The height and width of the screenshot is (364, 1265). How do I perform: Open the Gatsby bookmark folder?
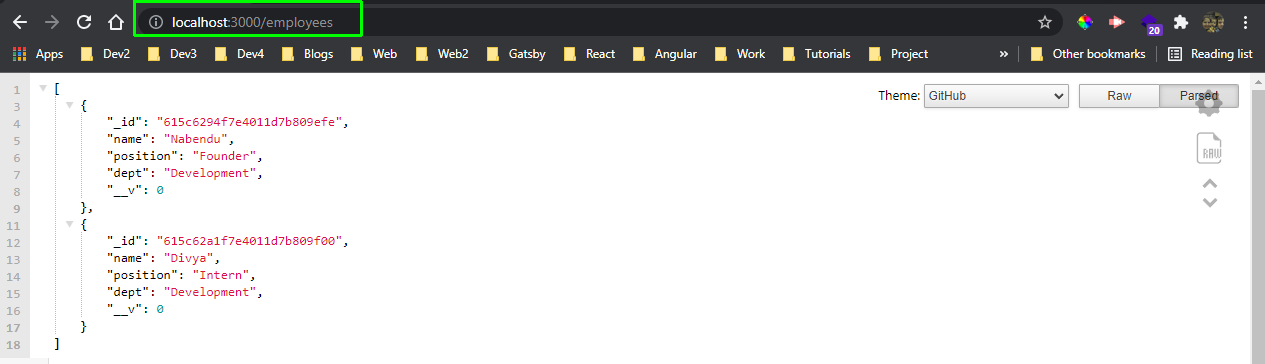point(515,54)
